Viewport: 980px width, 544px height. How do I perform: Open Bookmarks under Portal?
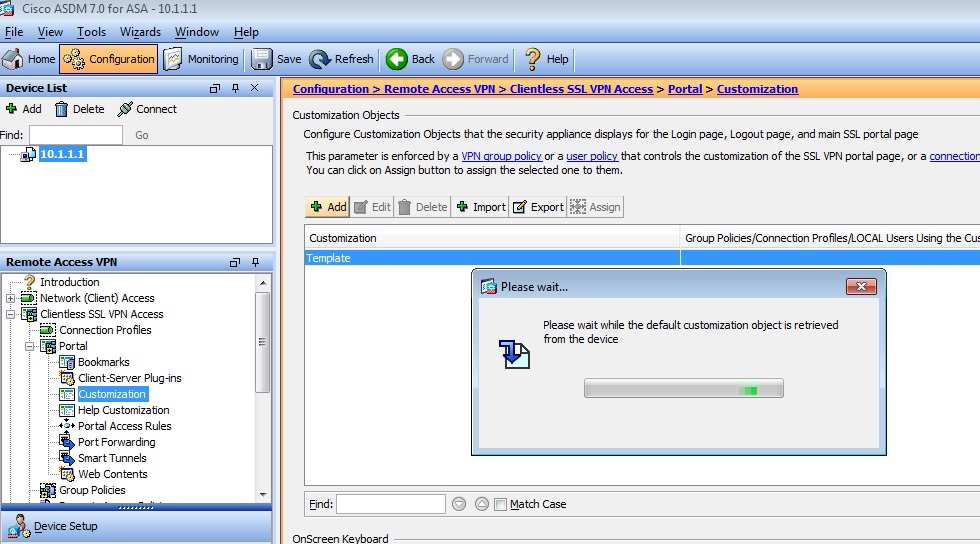point(103,362)
